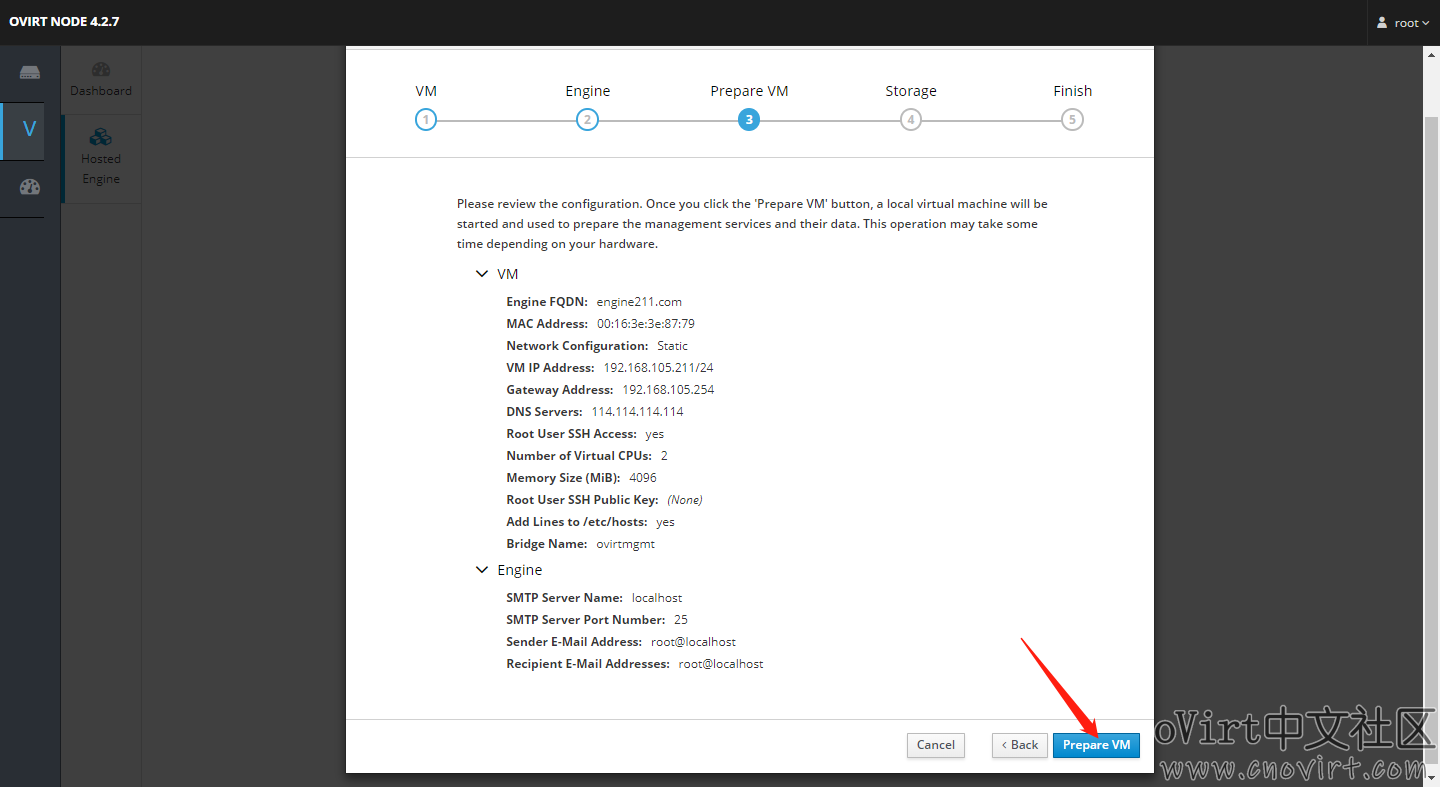Click the Back button
The height and width of the screenshot is (787, 1440).
click(x=1019, y=745)
